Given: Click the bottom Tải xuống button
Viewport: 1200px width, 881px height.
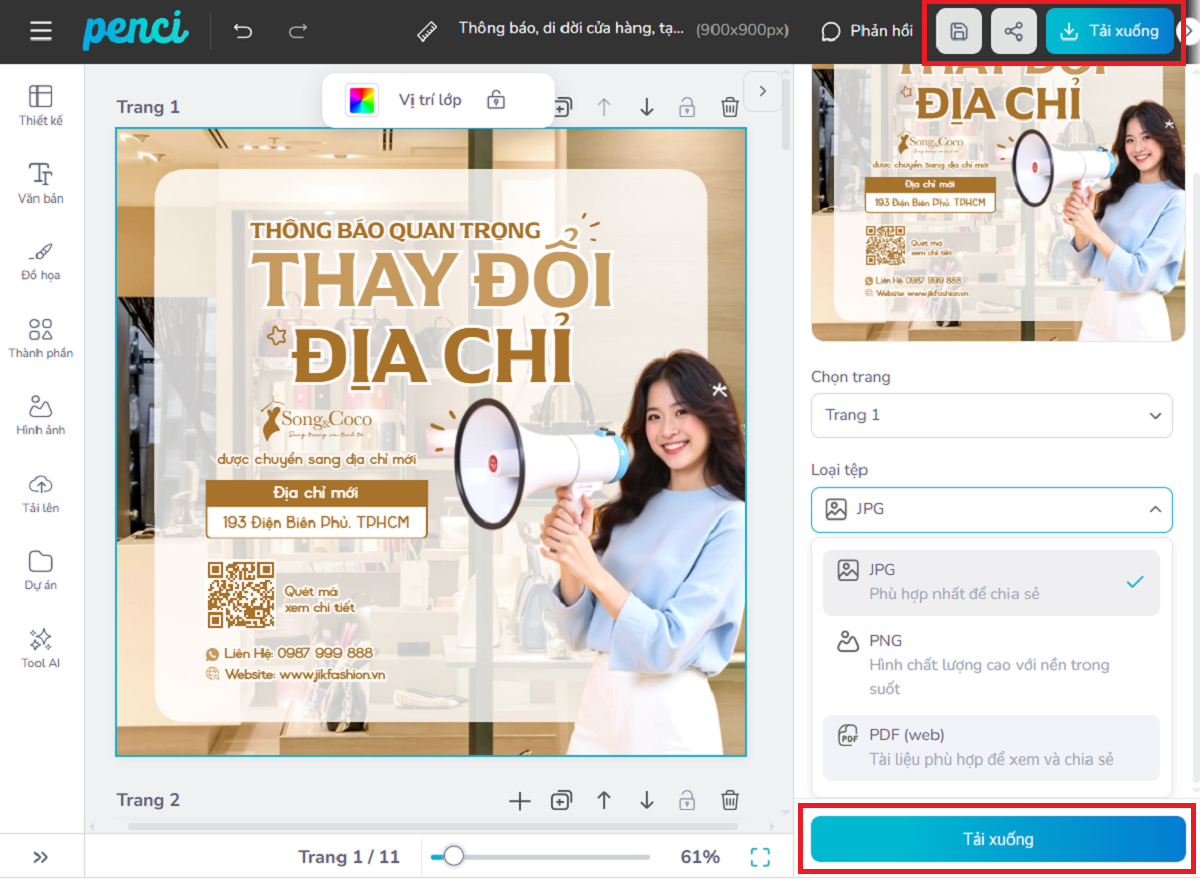Looking at the screenshot, I should tap(998, 839).
